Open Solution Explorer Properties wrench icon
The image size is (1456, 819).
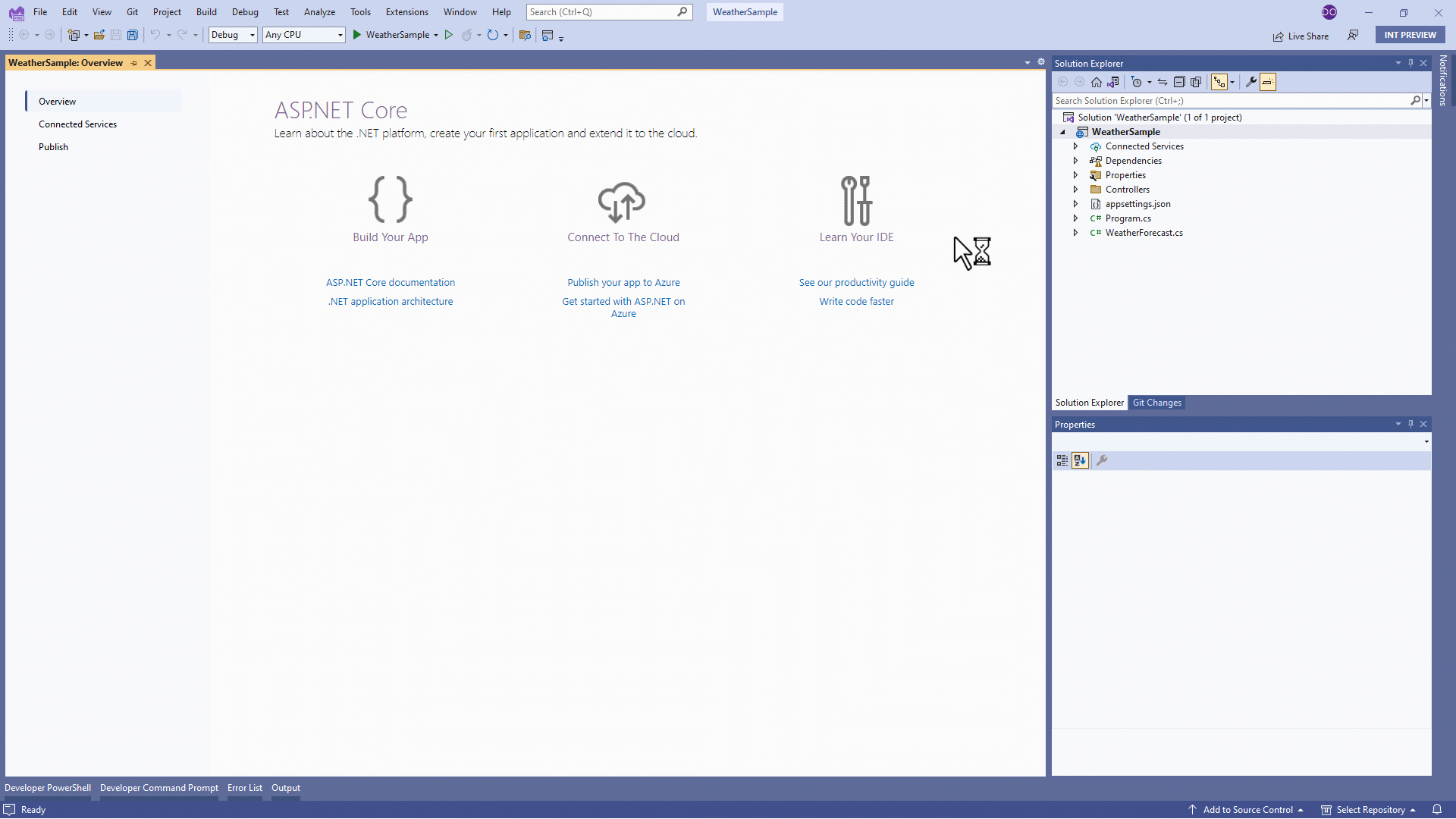(x=1251, y=82)
